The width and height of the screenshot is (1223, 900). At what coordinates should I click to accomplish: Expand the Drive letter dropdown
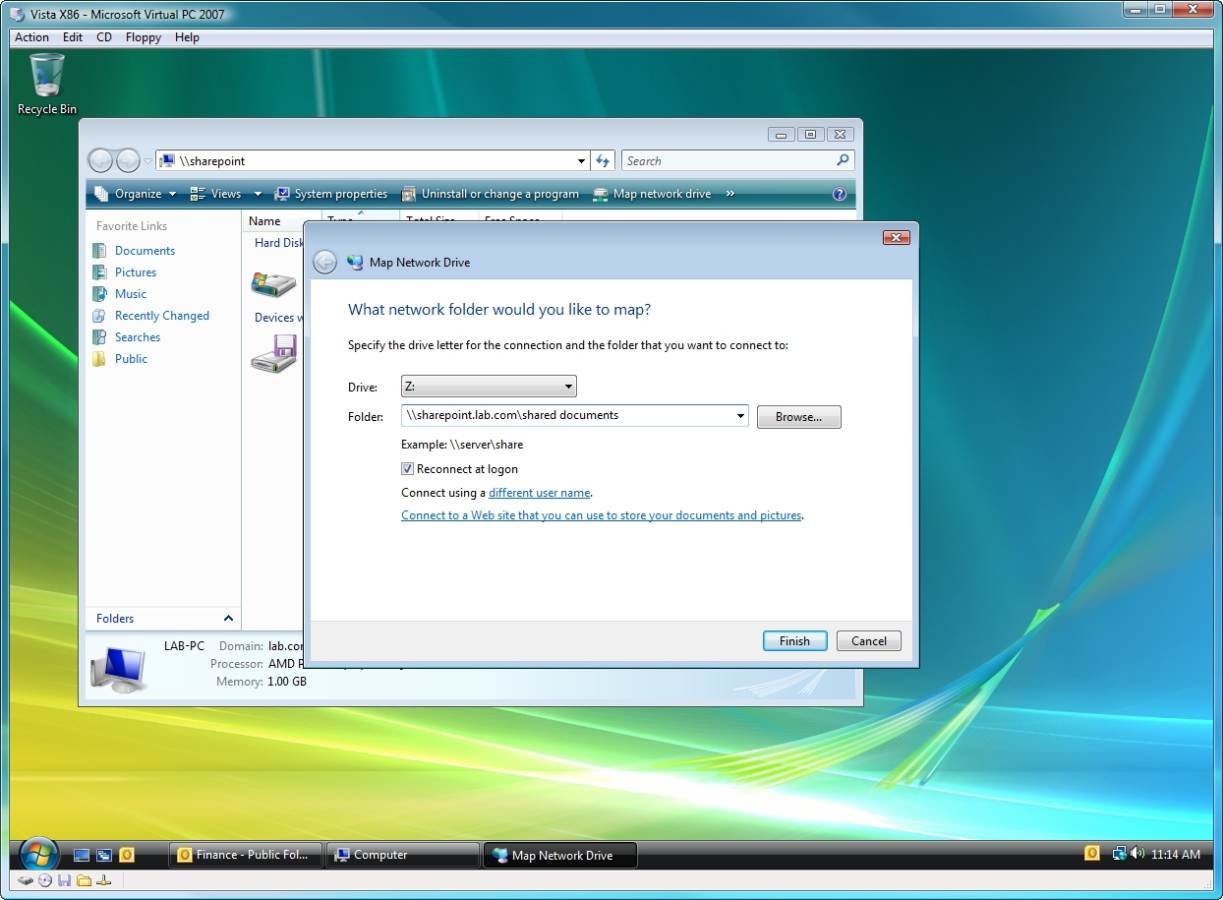[568, 387]
